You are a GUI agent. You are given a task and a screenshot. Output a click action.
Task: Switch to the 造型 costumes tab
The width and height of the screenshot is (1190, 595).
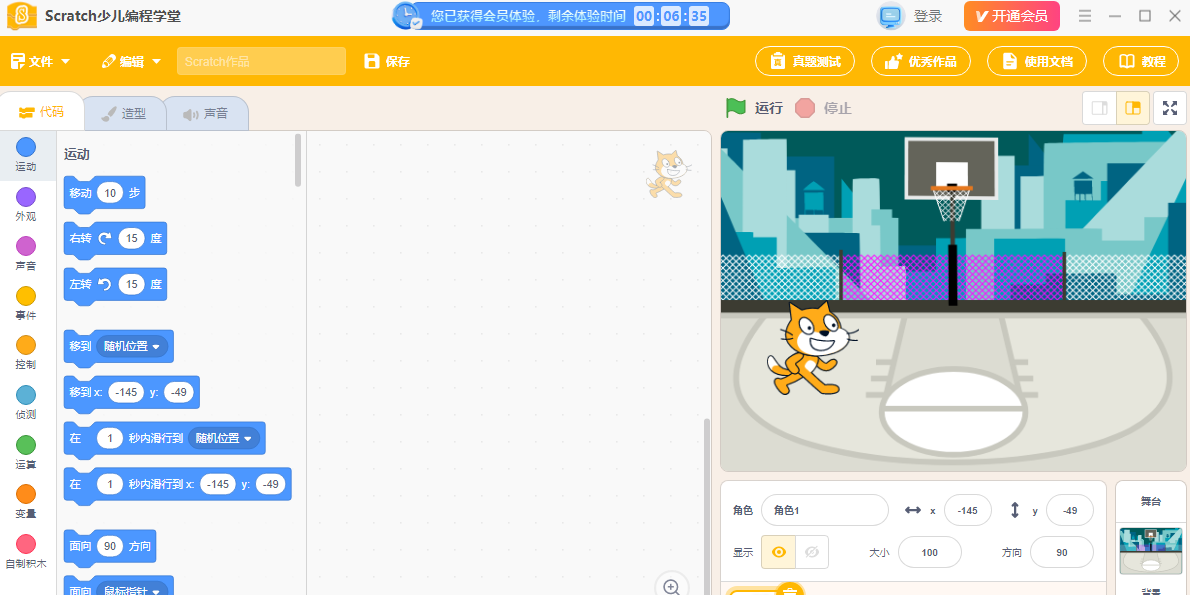click(123, 113)
